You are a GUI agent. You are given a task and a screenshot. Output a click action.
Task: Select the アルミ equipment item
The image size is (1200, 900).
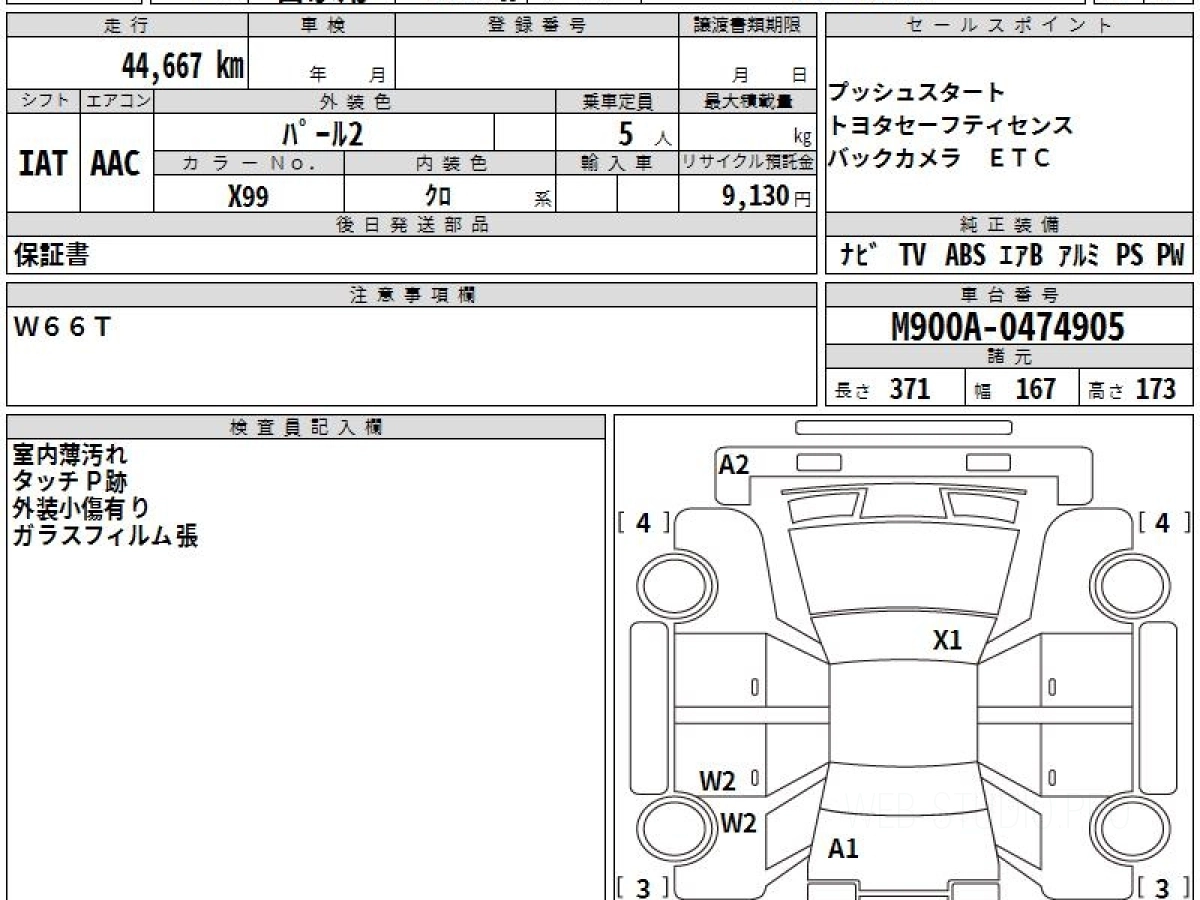point(1079,256)
